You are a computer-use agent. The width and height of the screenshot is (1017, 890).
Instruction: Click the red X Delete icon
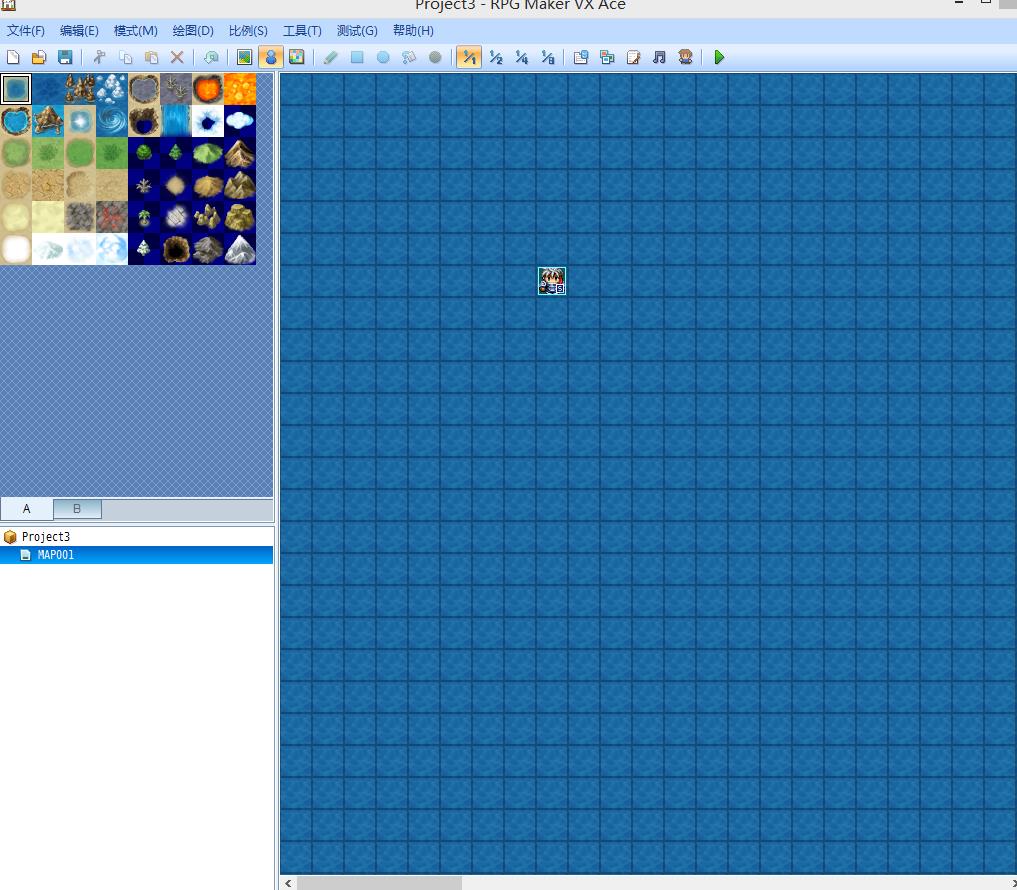point(177,58)
